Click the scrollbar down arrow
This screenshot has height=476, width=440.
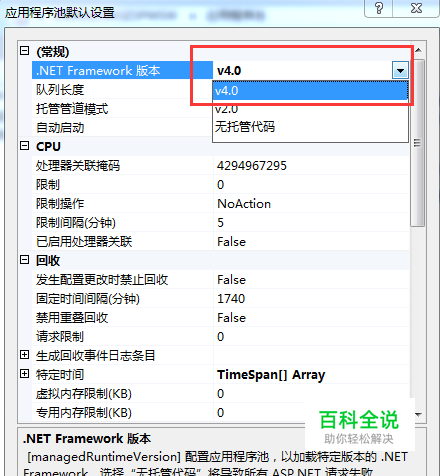click(418, 414)
